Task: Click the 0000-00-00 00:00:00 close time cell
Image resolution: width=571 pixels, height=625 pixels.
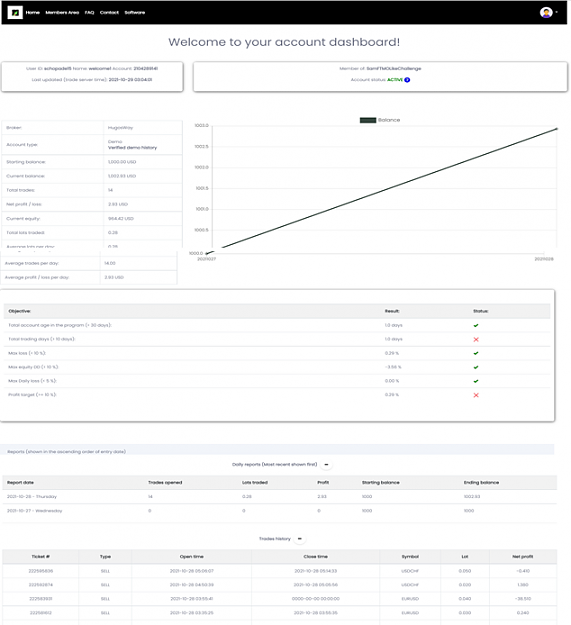Action: click(x=316, y=599)
